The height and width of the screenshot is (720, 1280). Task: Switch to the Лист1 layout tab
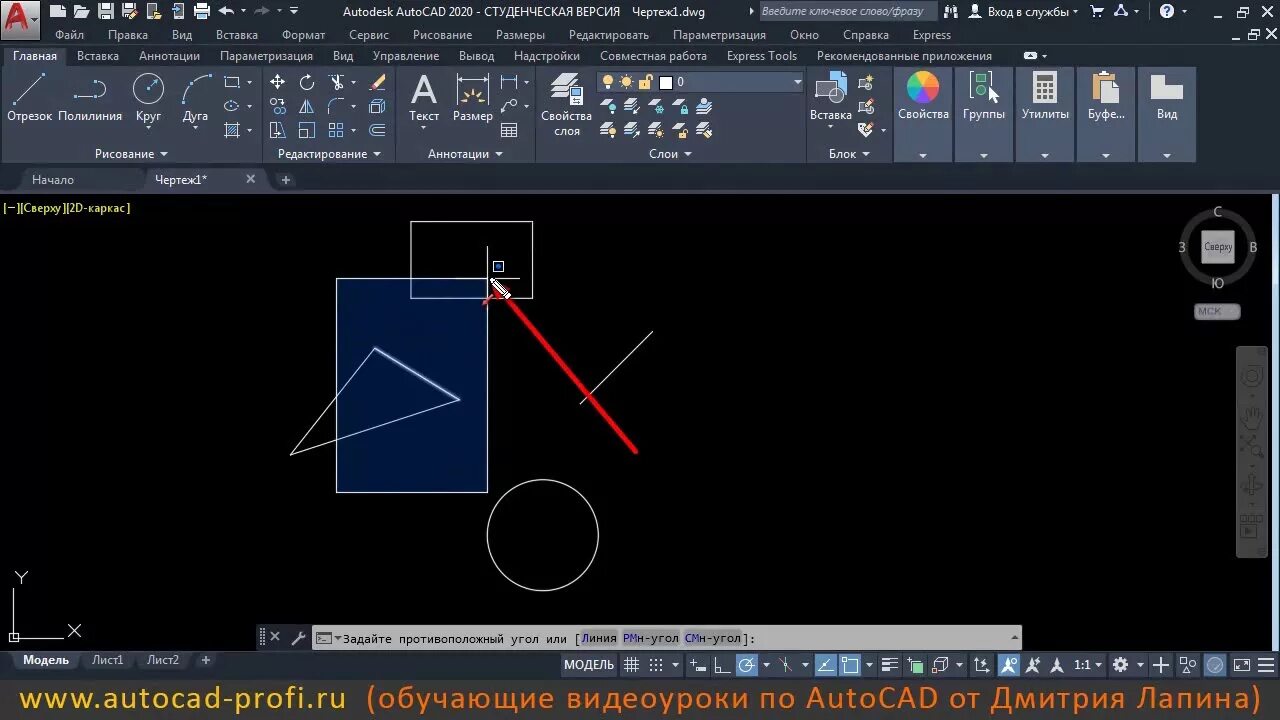(x=108, y=660)
